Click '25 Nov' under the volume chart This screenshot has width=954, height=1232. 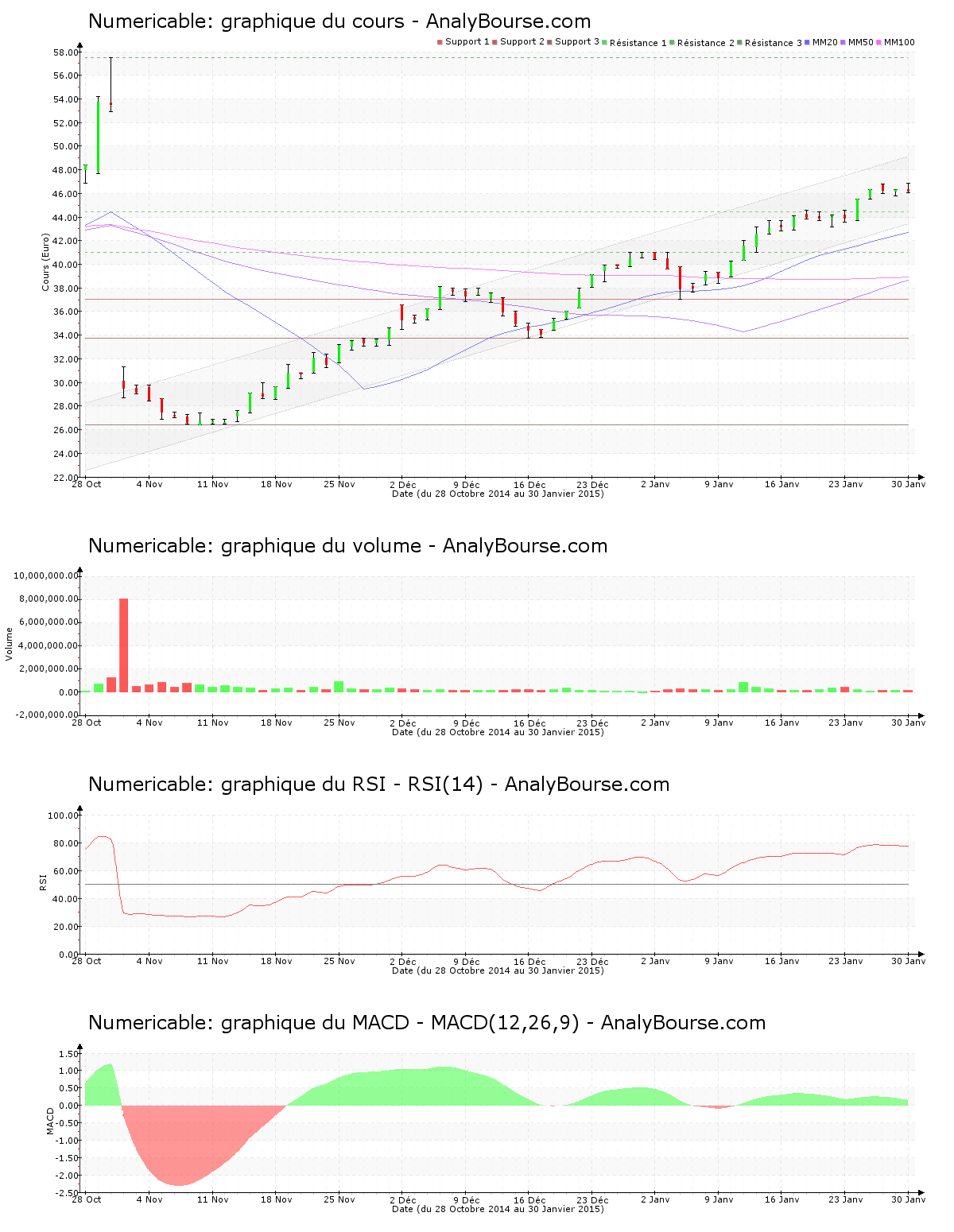(339, 723)
